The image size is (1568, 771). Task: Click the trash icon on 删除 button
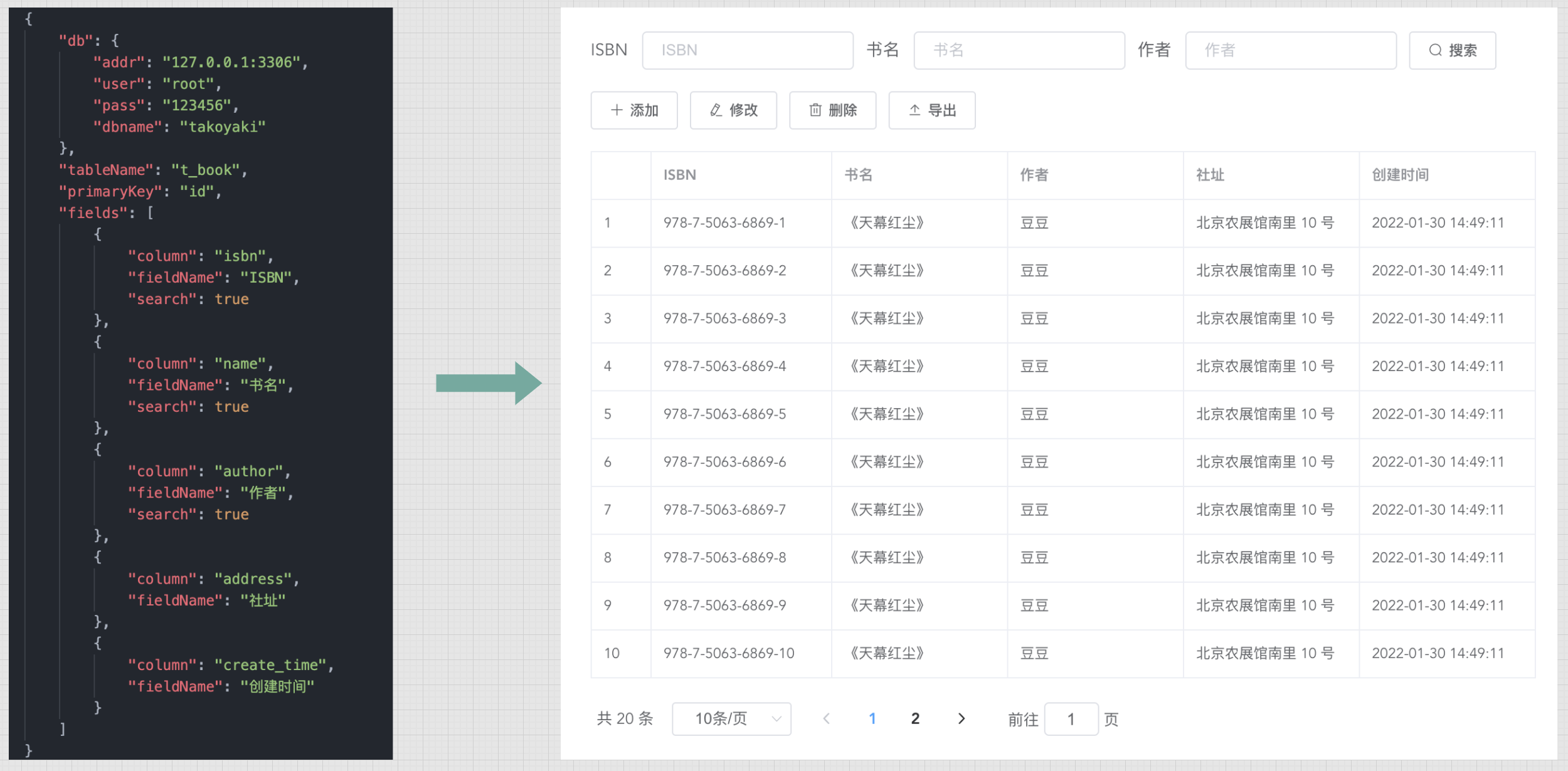coord(815,110)
